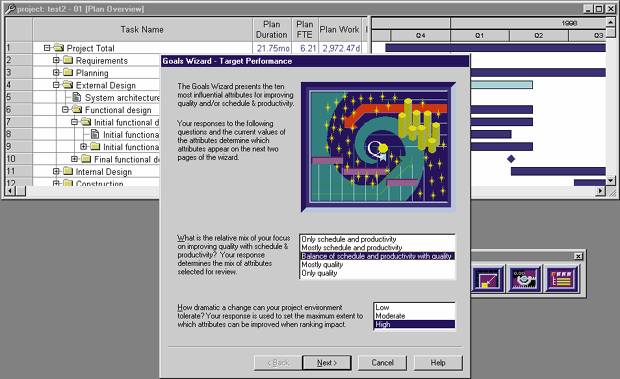Click the Next button in wizard
620x379 pixels.
(x=327, y=363)
